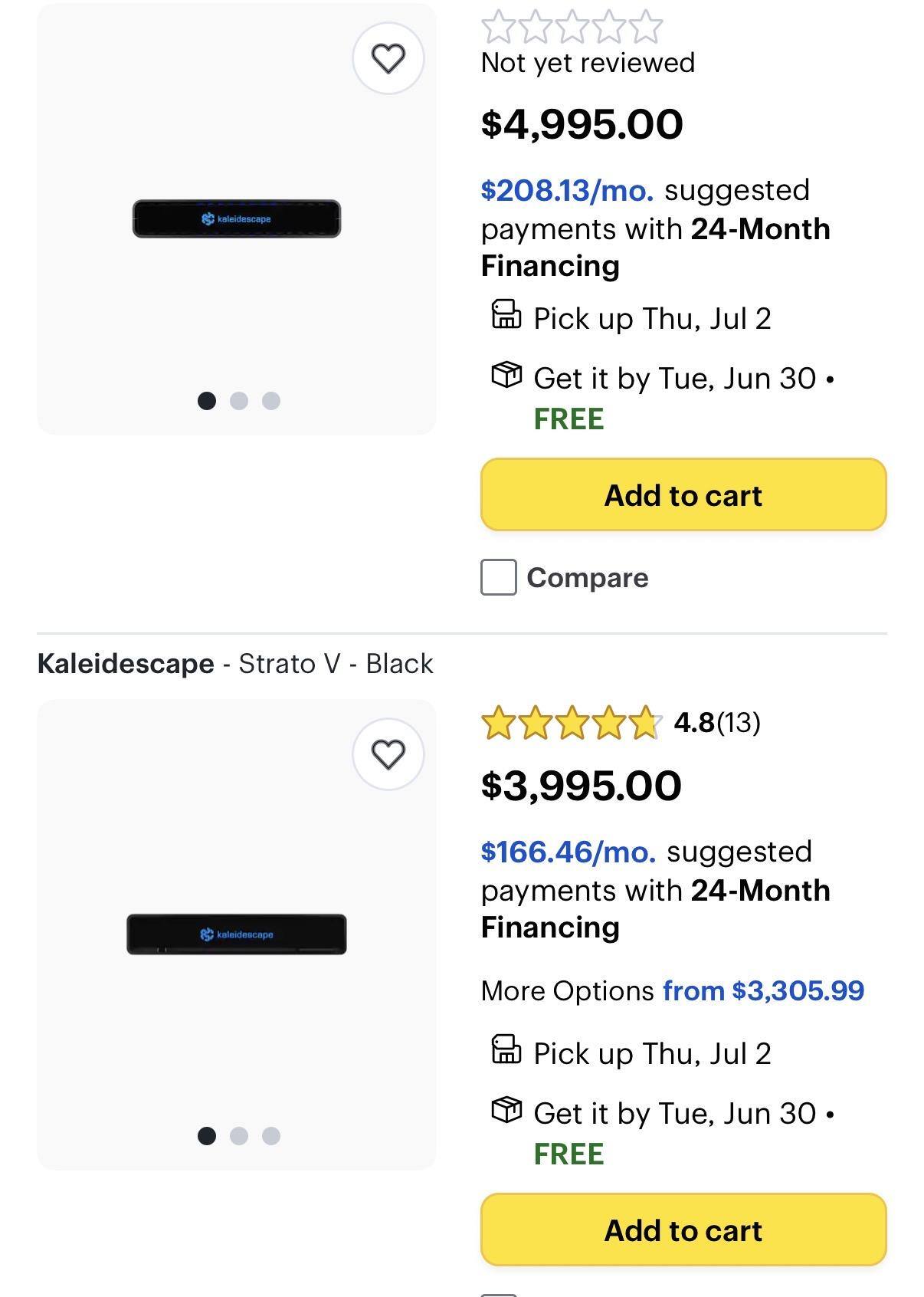Add the $4,995.00 product to cart
Viewport: 924px width, 1297px height.
(683, 495)
